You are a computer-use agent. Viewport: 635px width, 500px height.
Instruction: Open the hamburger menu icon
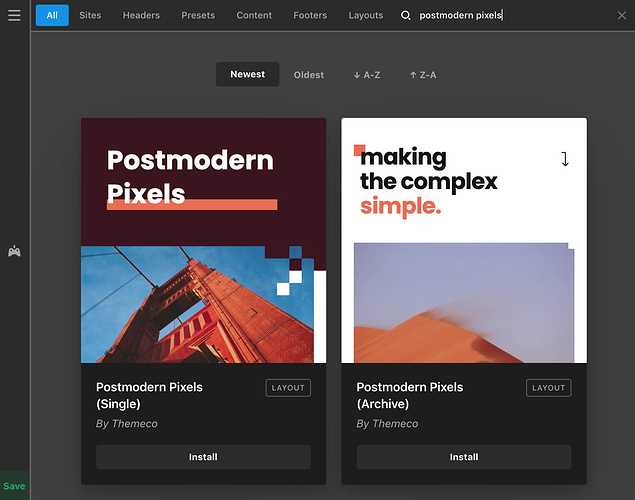click(14, 15)
